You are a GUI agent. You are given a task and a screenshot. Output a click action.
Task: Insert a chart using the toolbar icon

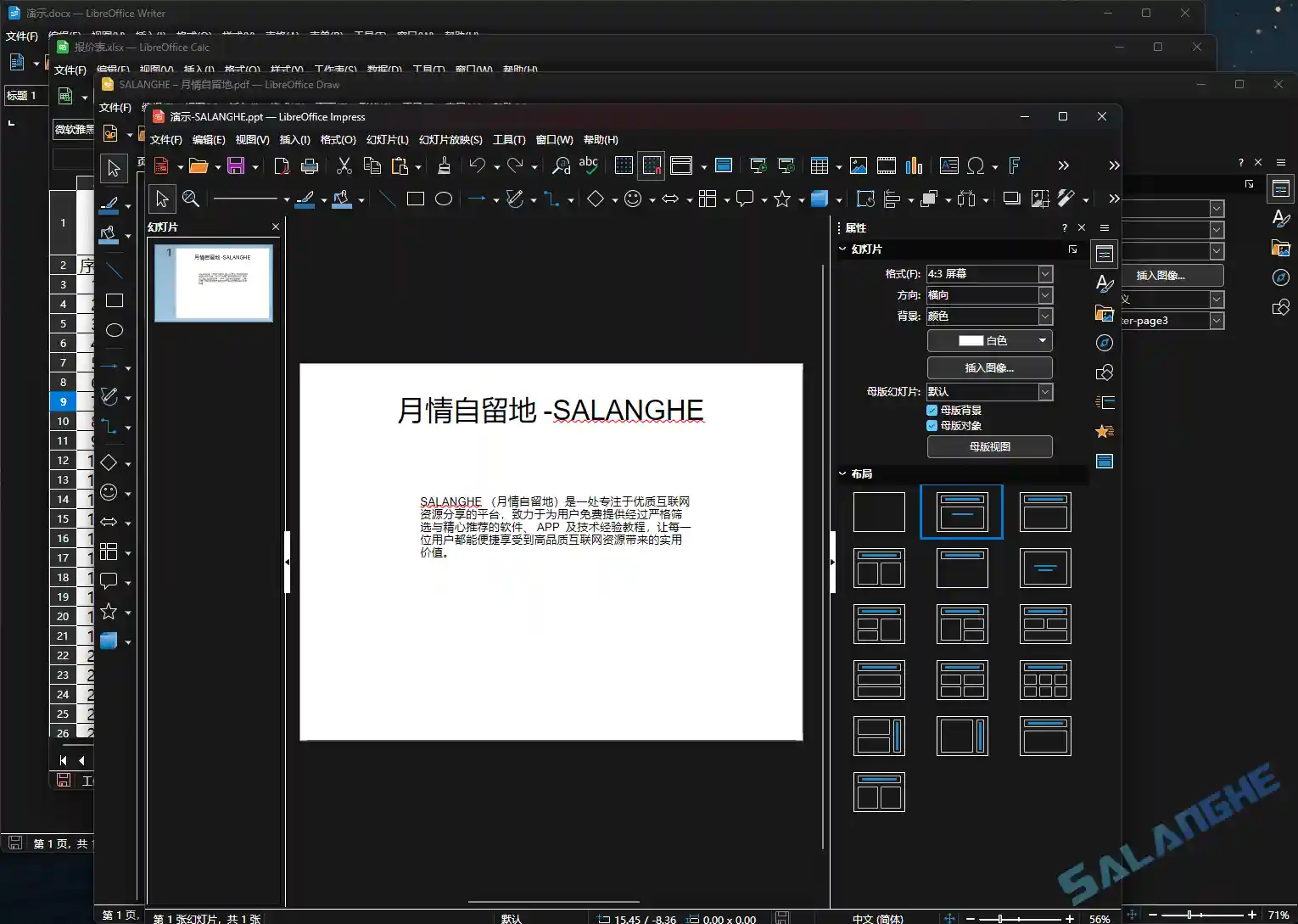[x=914, y=165]
